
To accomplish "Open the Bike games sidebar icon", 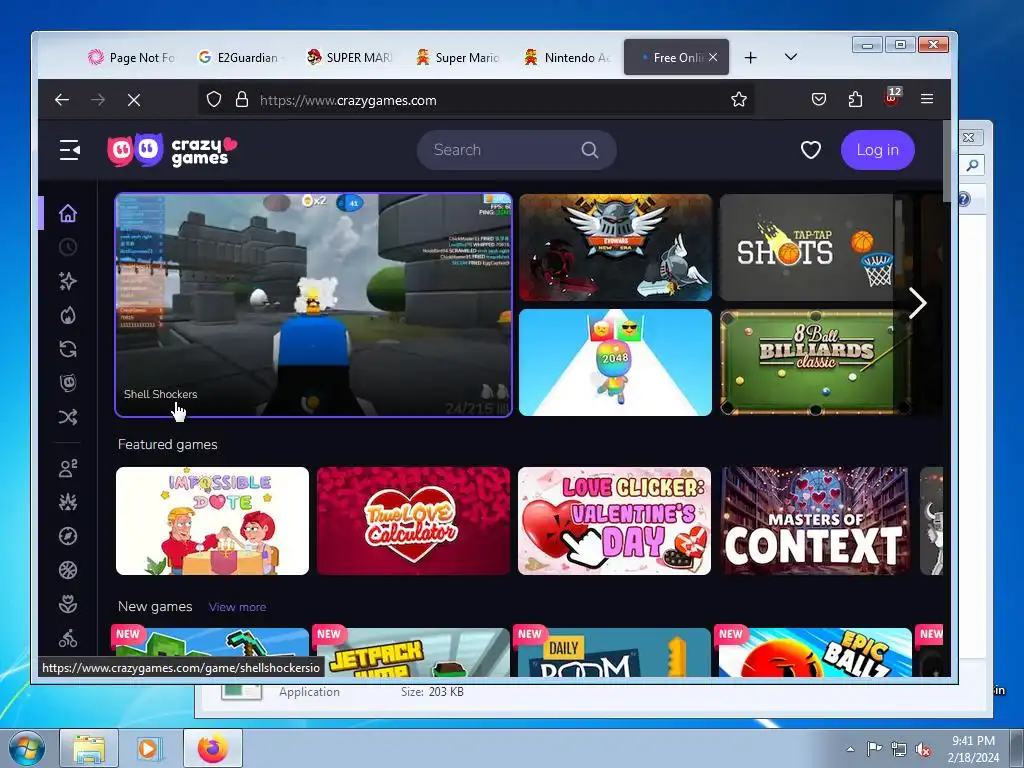I will [68, 638].
